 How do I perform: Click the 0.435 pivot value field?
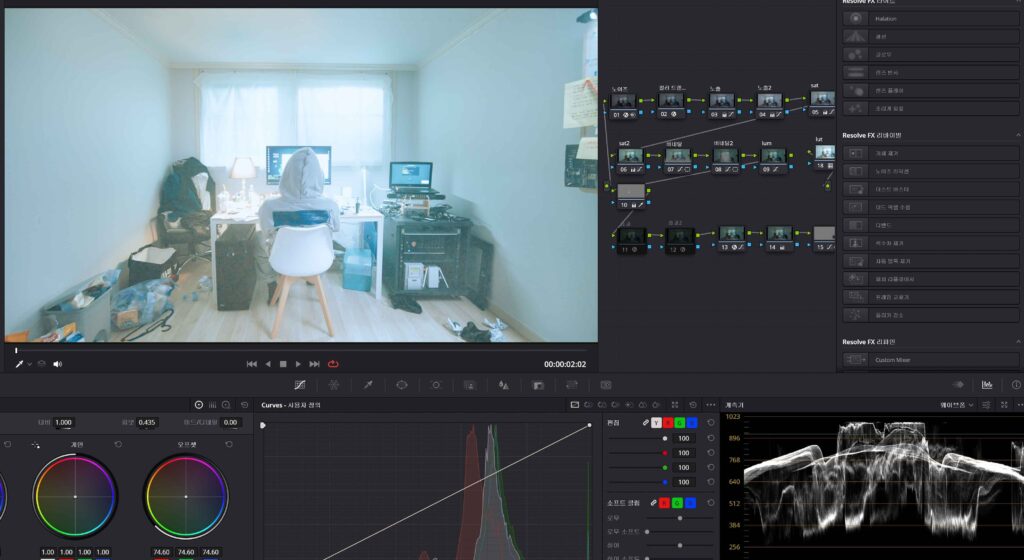pyautogui.click(x=147, y=422)
